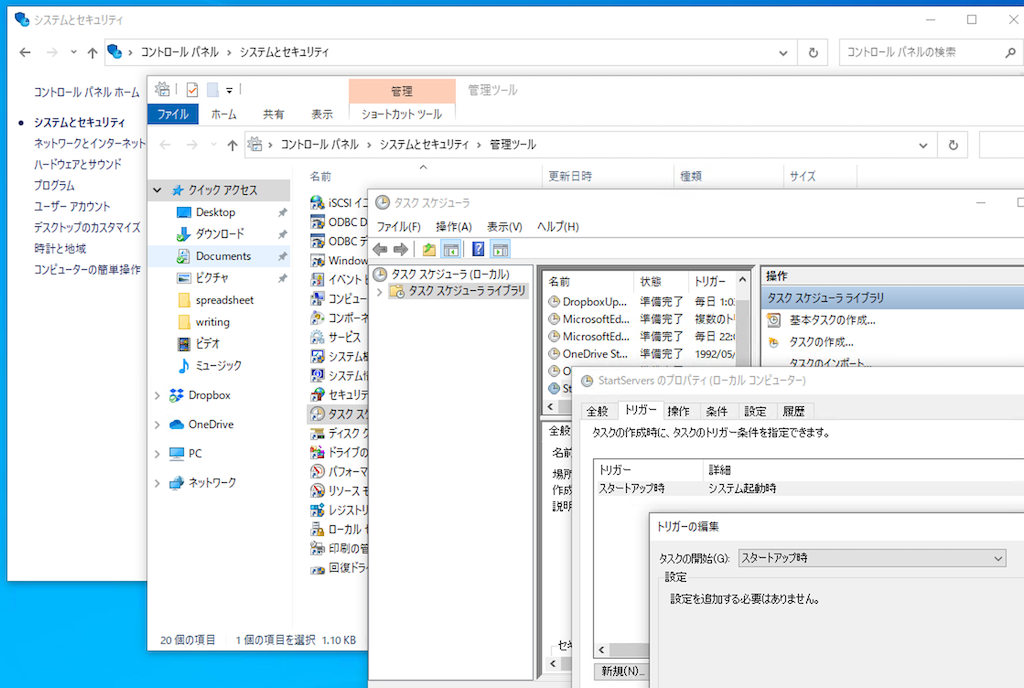Open Customize Quick Access Toolbar dropdown arrow
This screenshot has height=688, width=1024.
coord(229,90)
